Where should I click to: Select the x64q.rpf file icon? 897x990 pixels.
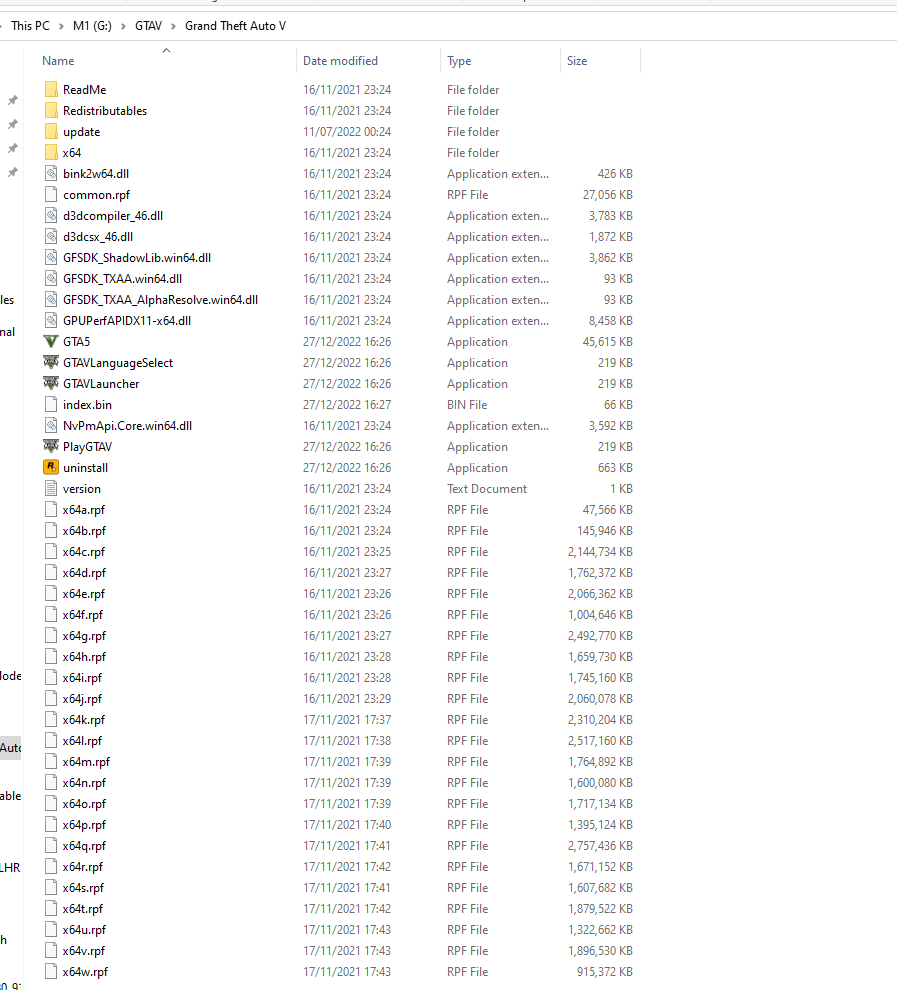[x=51, y=845]
